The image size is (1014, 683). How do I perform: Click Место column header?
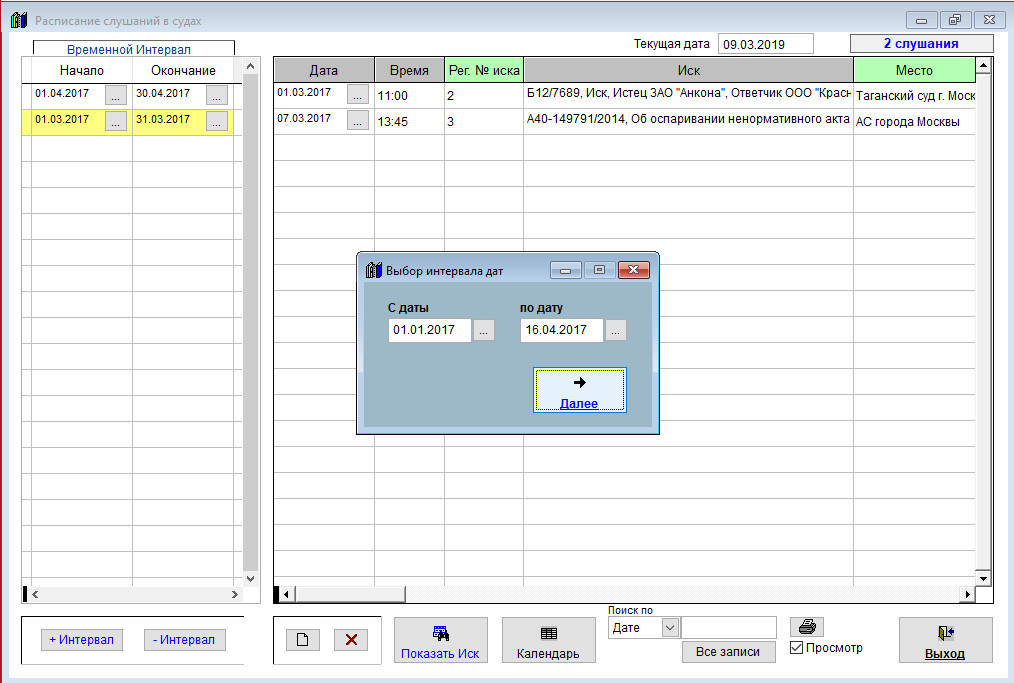click(x=914, y=70)
